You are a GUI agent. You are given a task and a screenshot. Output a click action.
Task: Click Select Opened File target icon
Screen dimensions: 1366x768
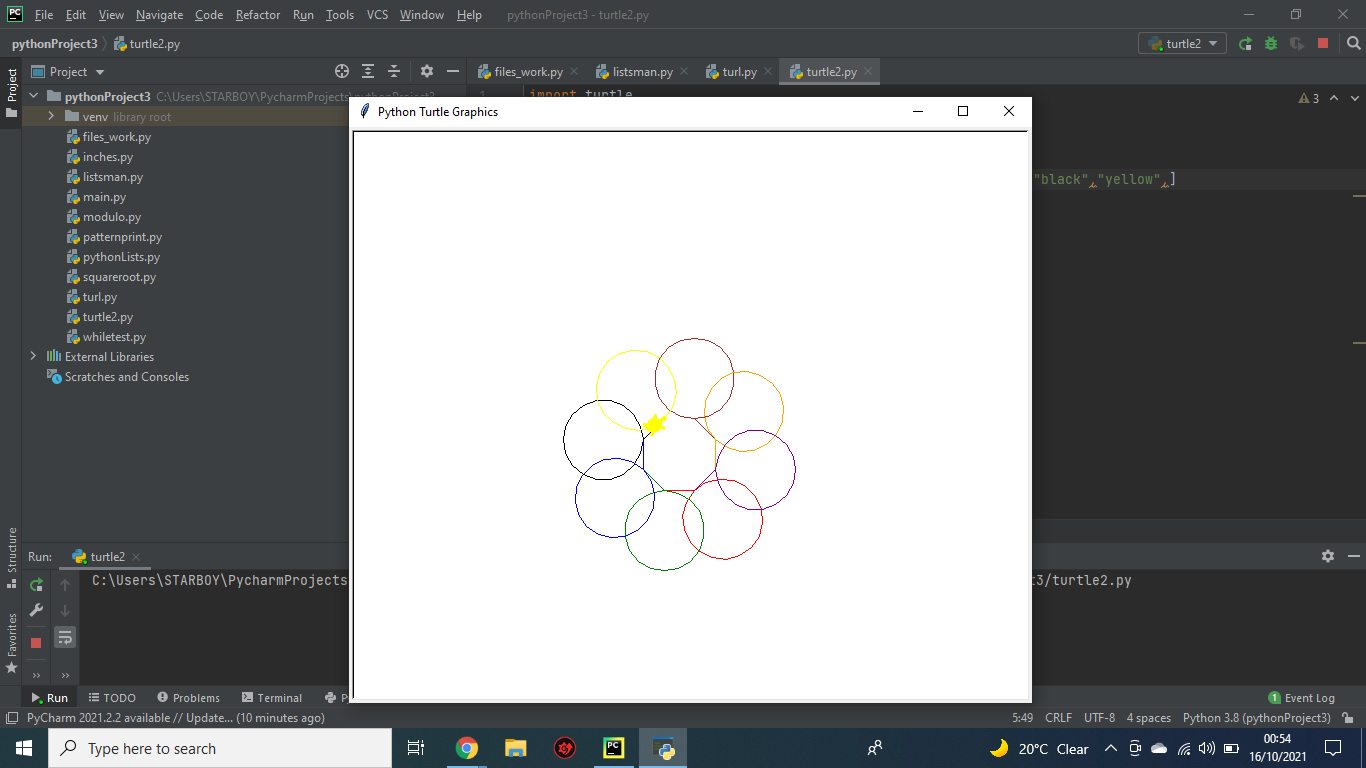[x=342, y=72]
